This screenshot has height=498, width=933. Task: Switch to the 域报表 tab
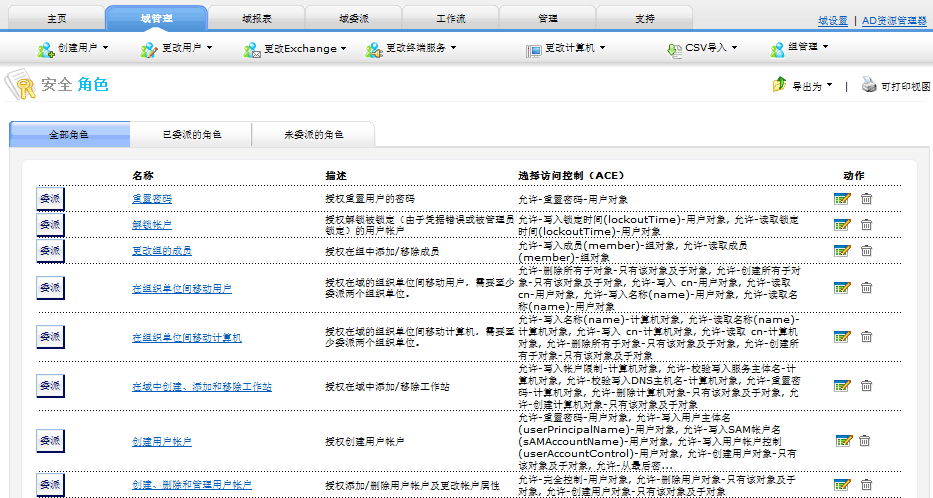pyautogui.click(x=255, y=18)
